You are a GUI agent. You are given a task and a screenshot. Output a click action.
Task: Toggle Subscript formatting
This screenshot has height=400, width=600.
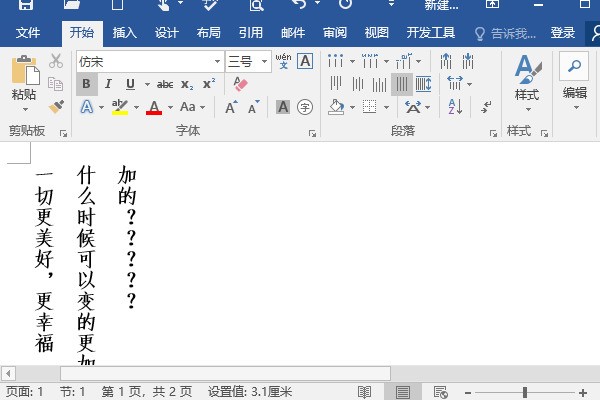click(x=187, y=84)
